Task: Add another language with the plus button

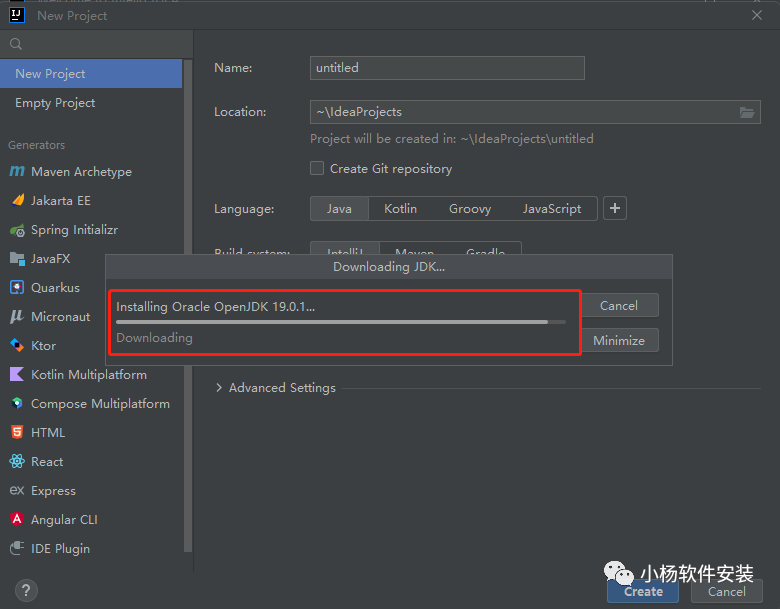Action: click(615, 209)
